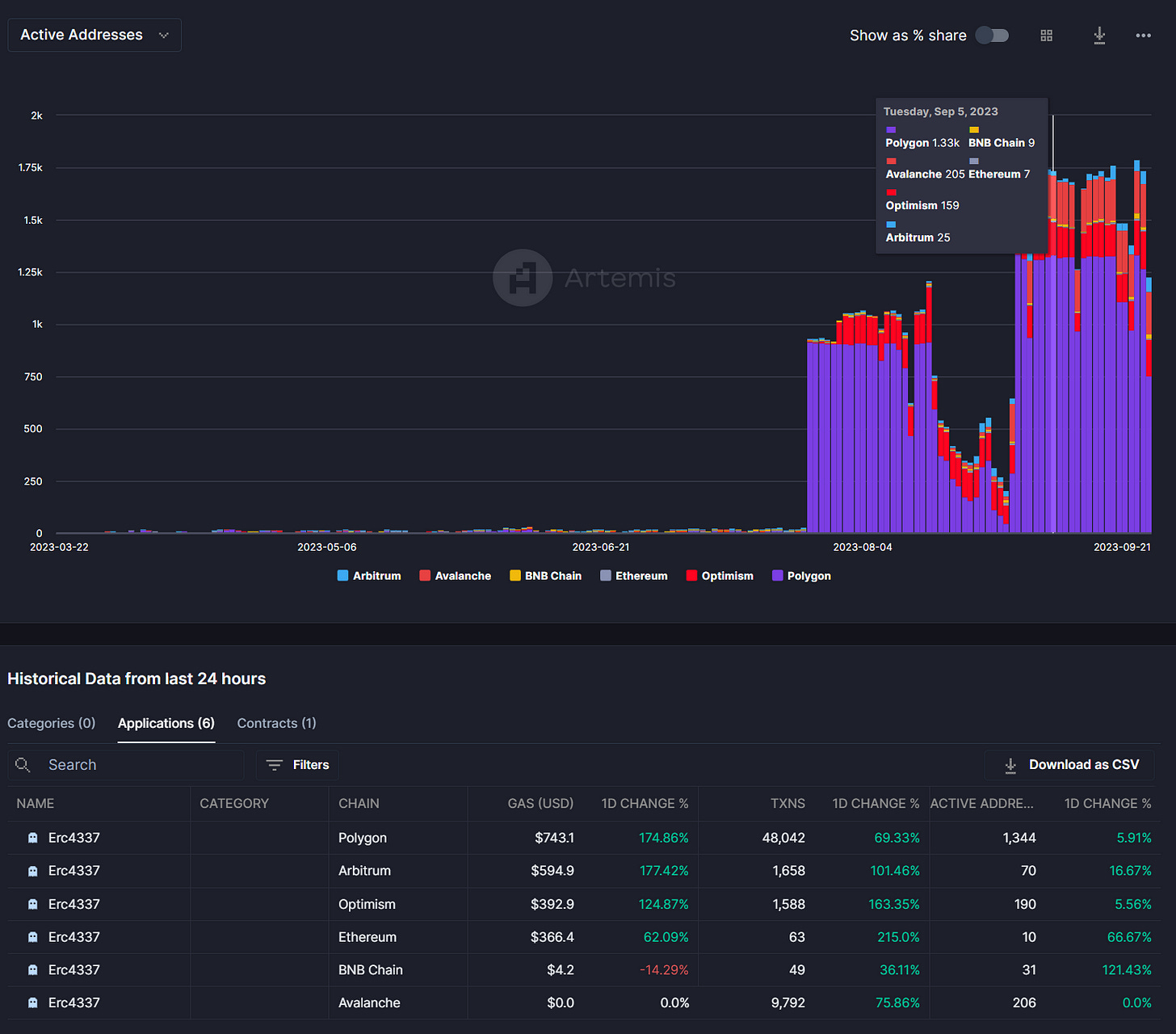Toggle the Show as % share switch
This screenshot has height=1034, width=1176.
point(992,36)
